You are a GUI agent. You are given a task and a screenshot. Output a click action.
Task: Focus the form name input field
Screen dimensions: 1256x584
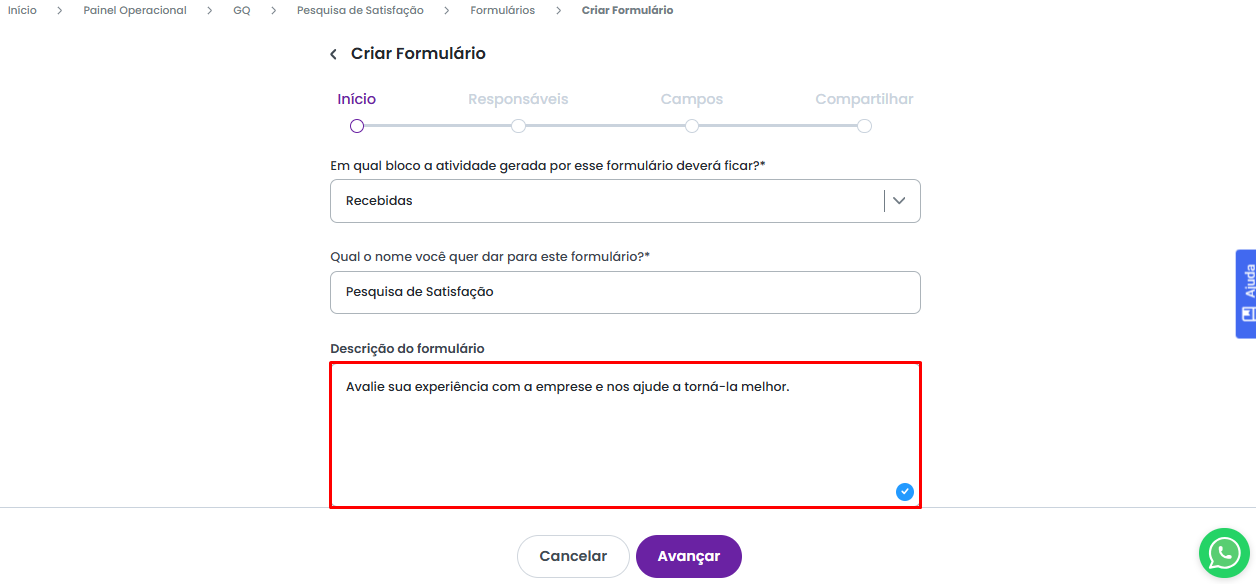coord(625,292)
